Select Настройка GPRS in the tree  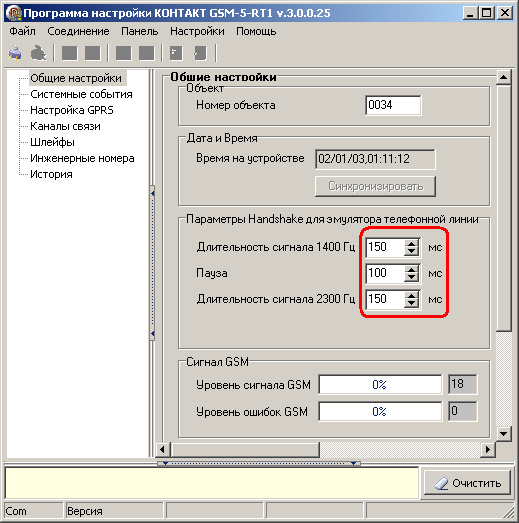pyautogui.click(x=72, y=110)
